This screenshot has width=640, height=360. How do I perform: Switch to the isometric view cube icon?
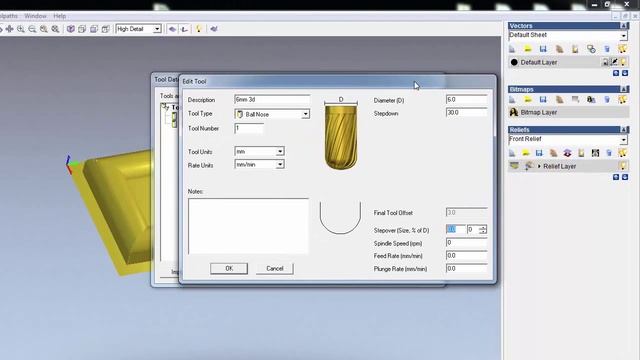pos(71,29)
